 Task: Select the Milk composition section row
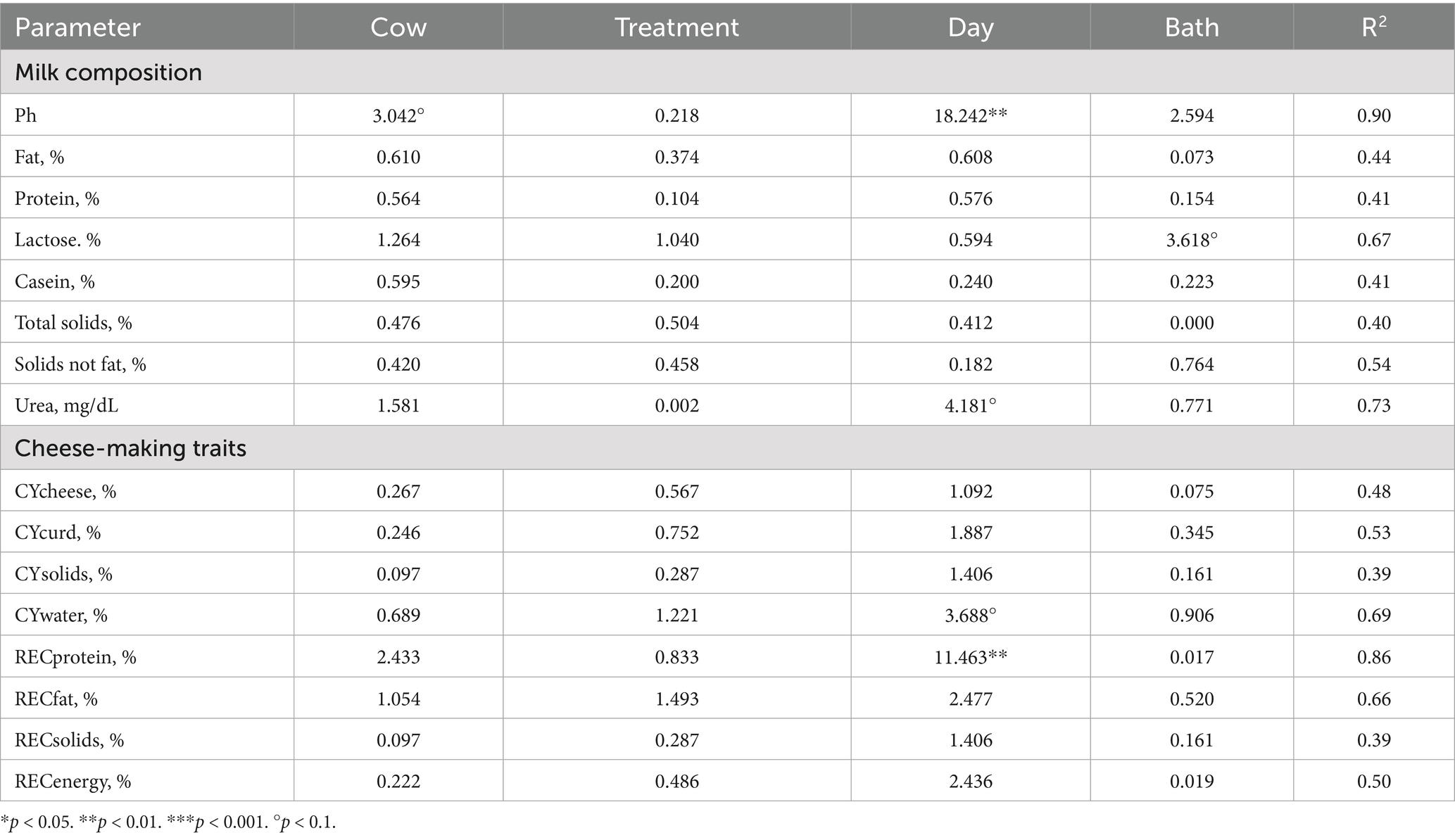(x=108, y=72)
